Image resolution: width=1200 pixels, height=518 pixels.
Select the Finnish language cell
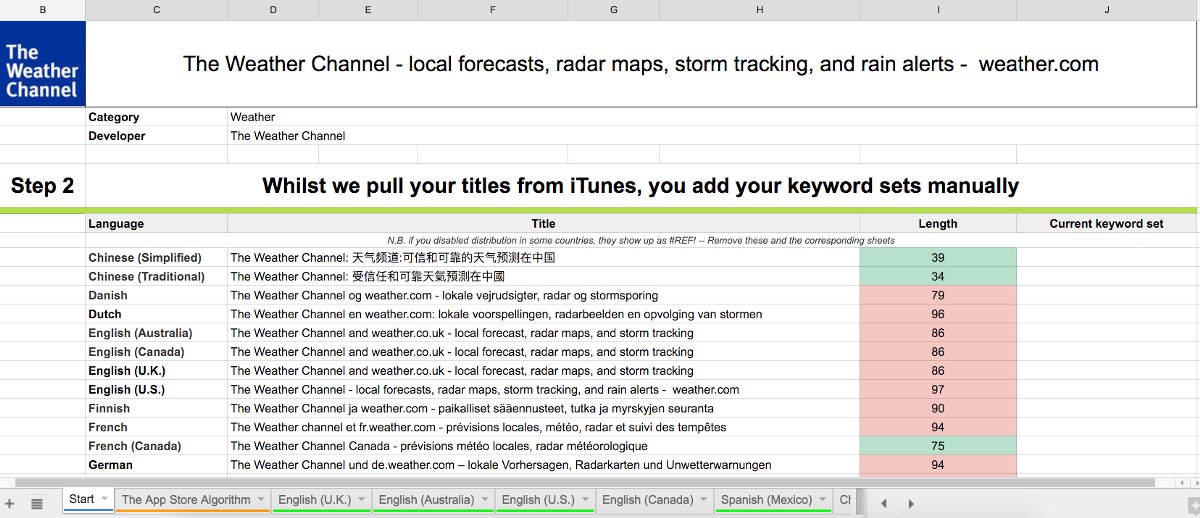[x=156, y=409]
